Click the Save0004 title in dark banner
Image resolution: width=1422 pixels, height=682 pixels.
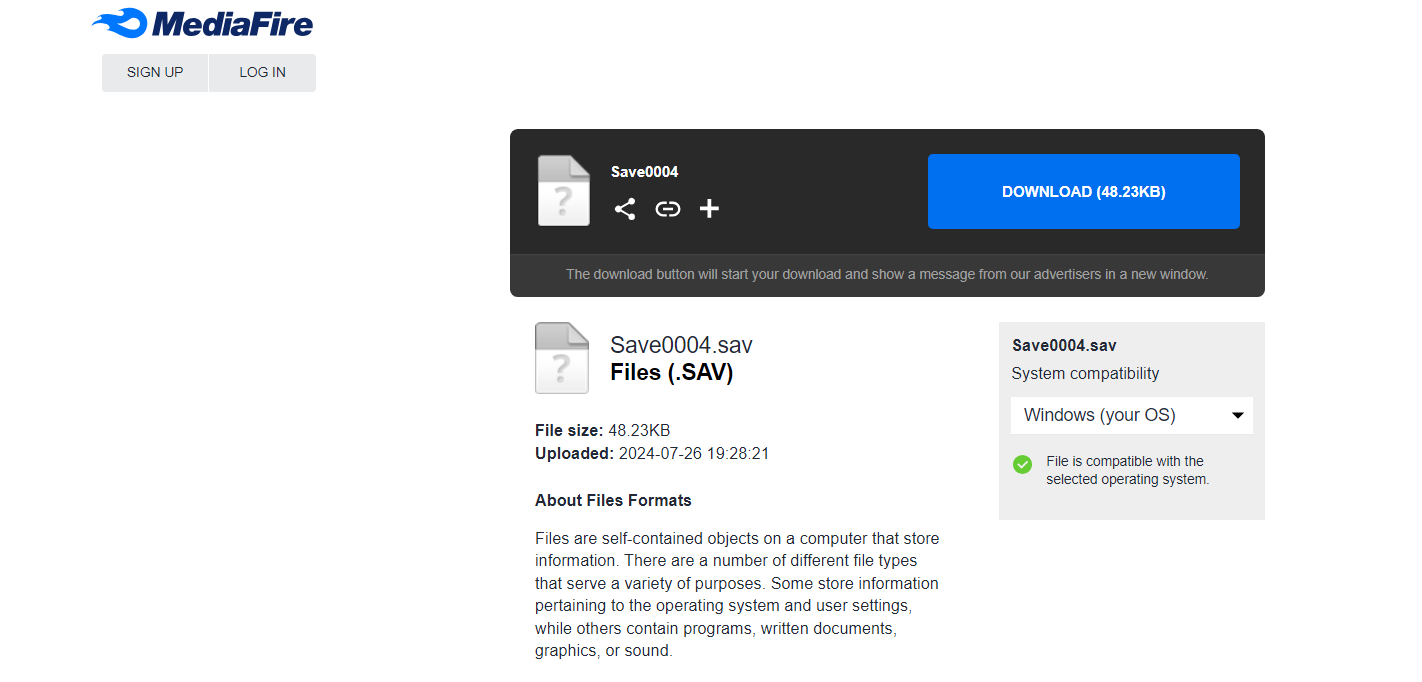[645, 172]
